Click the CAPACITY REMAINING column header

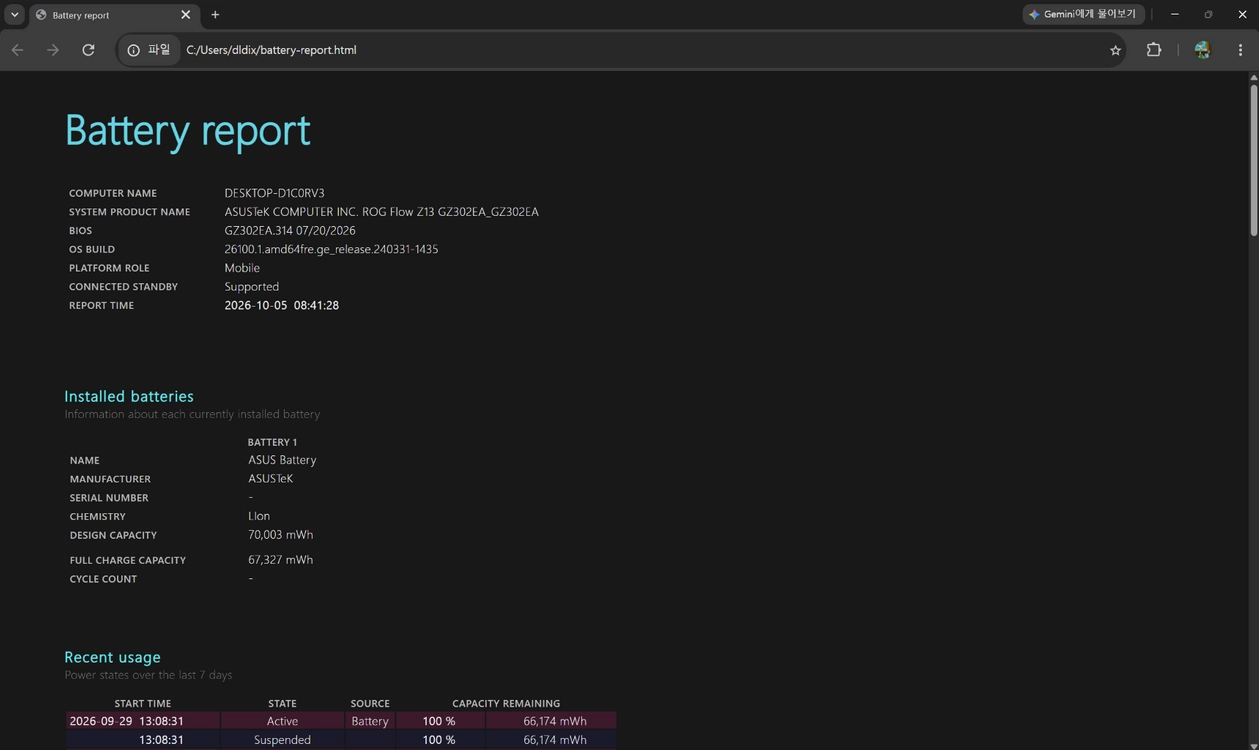pos(506,704)
